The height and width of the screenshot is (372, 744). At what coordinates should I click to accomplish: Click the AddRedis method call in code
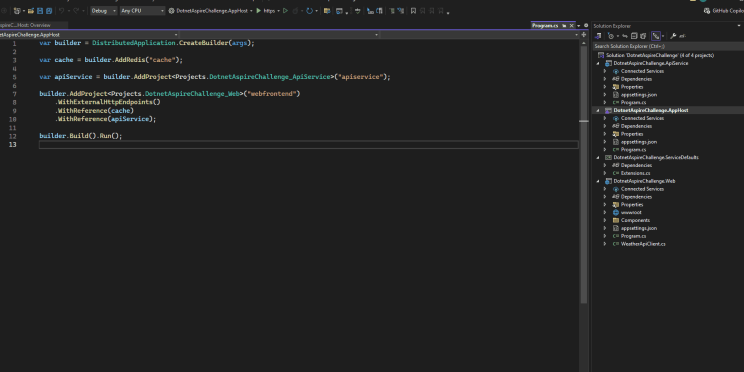(130, 60)
